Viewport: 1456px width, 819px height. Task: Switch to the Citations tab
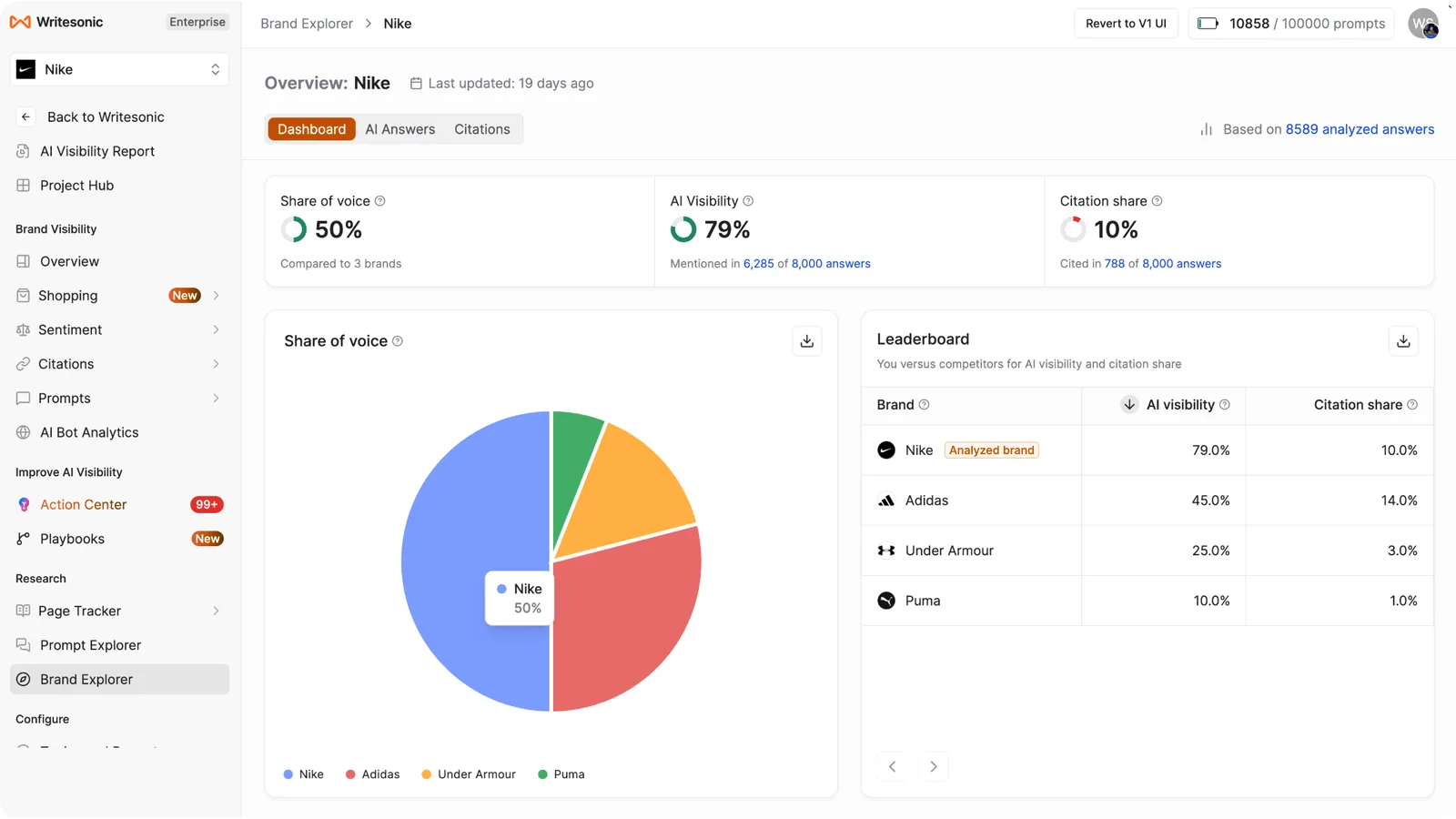482,129
